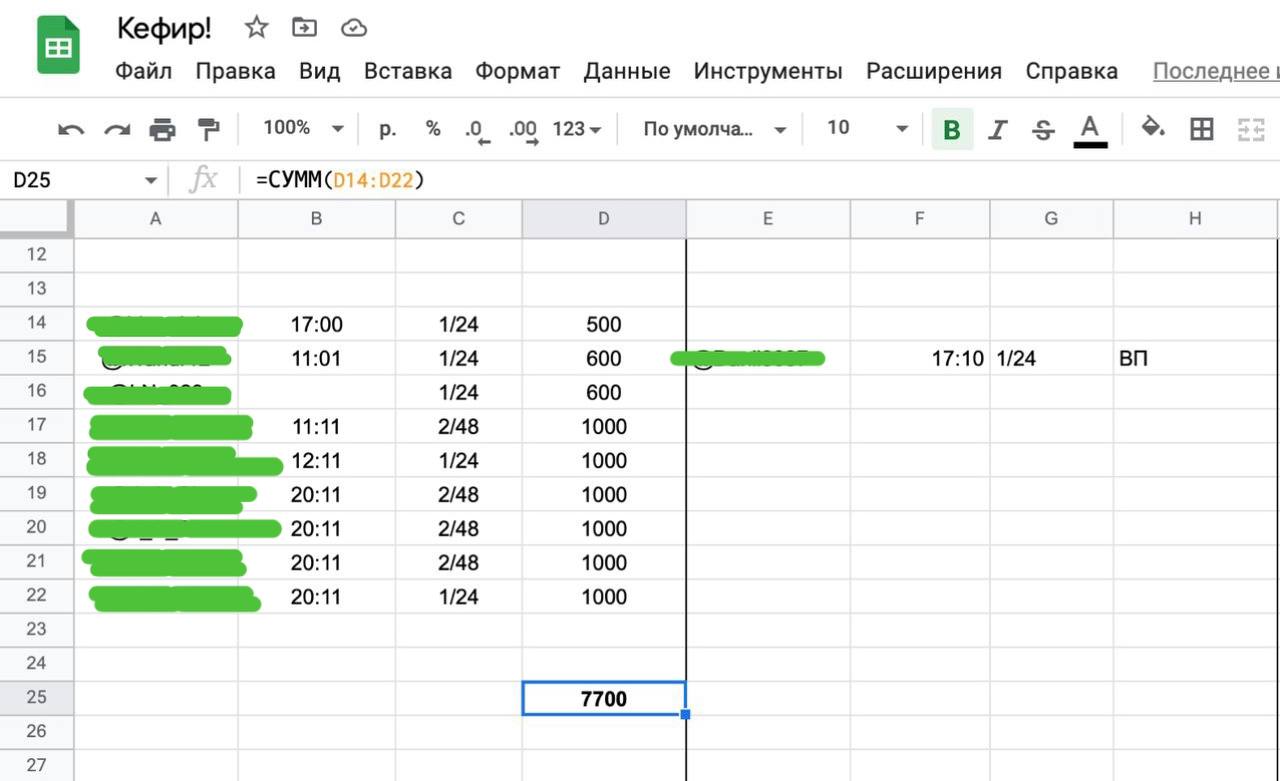
Task: Select column A header
Action: (156, 219)
